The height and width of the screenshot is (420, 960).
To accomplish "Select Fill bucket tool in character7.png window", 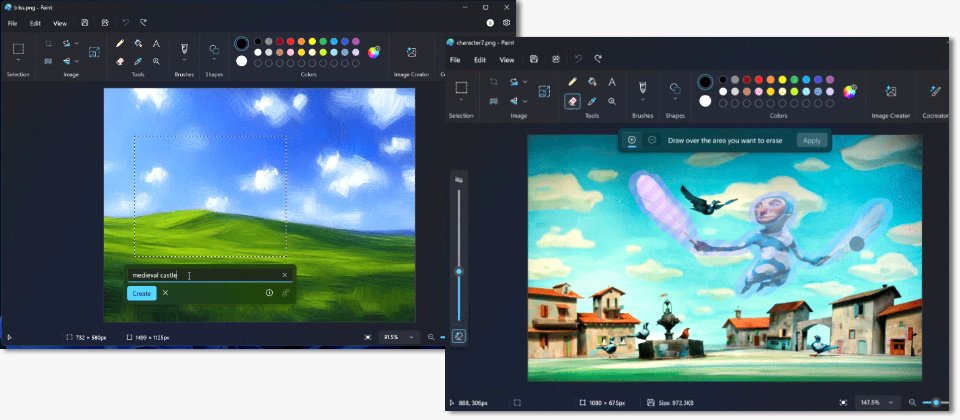I will coord(592,81).
